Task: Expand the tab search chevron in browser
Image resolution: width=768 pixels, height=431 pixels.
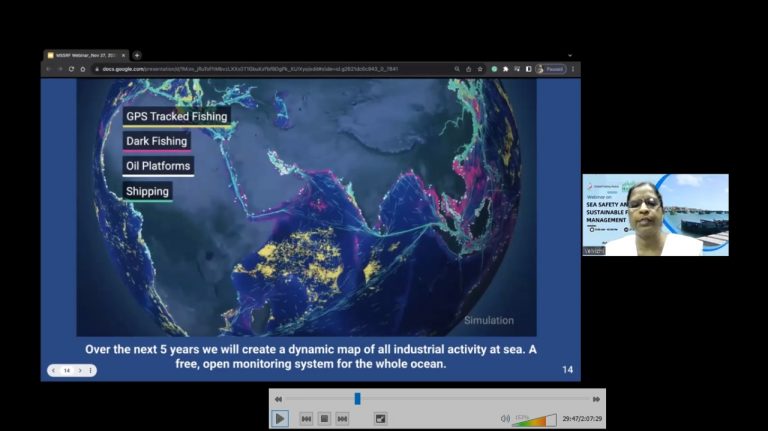Action: click(570, 55)
